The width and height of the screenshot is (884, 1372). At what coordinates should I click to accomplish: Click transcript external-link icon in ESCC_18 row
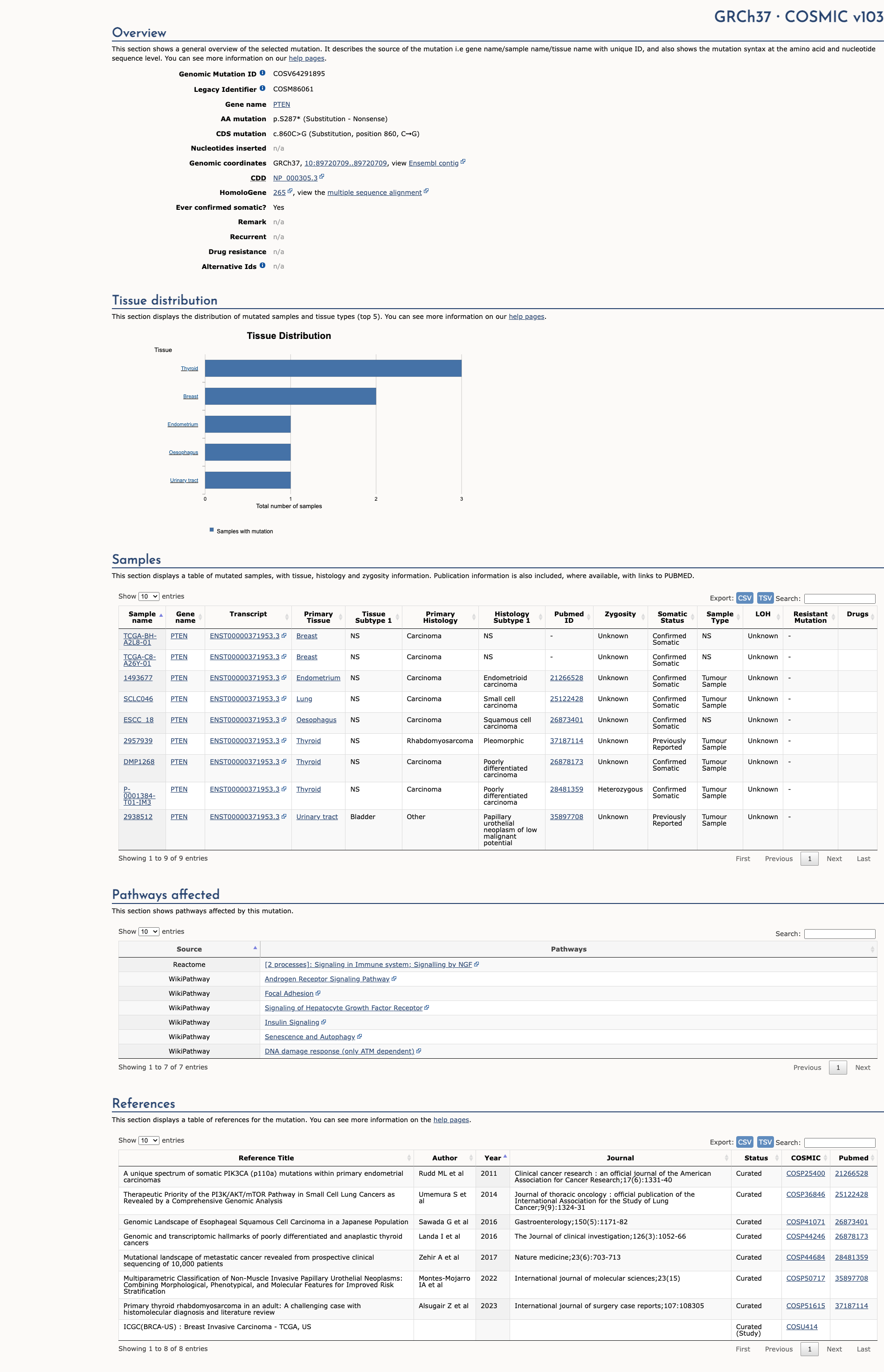(x=283, y=719)
